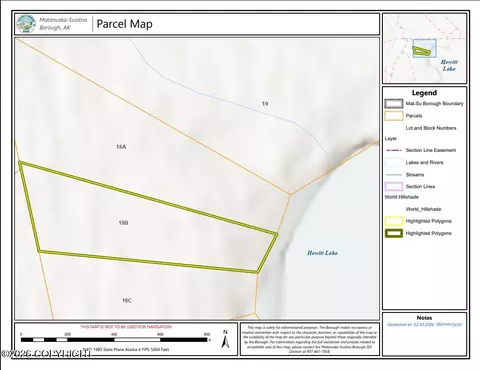
Task: Click the green highlighted parcel in the inset map
Action: click(x=422, y=51)
